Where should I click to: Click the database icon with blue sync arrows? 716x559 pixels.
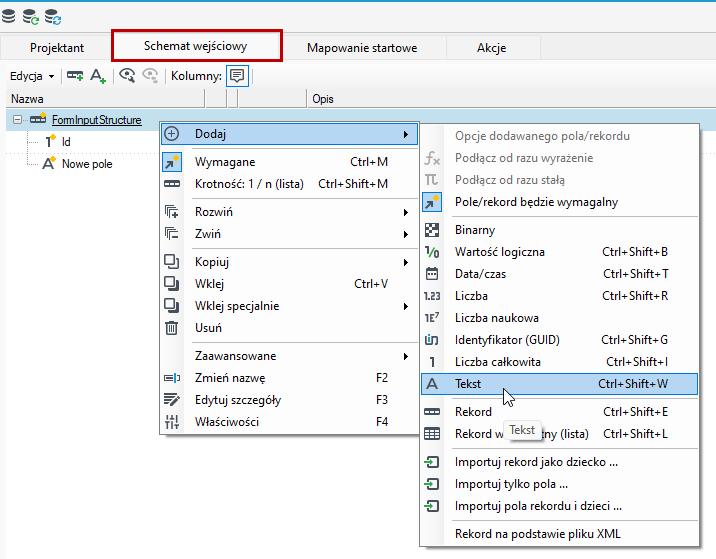click(x=53, y=17)
